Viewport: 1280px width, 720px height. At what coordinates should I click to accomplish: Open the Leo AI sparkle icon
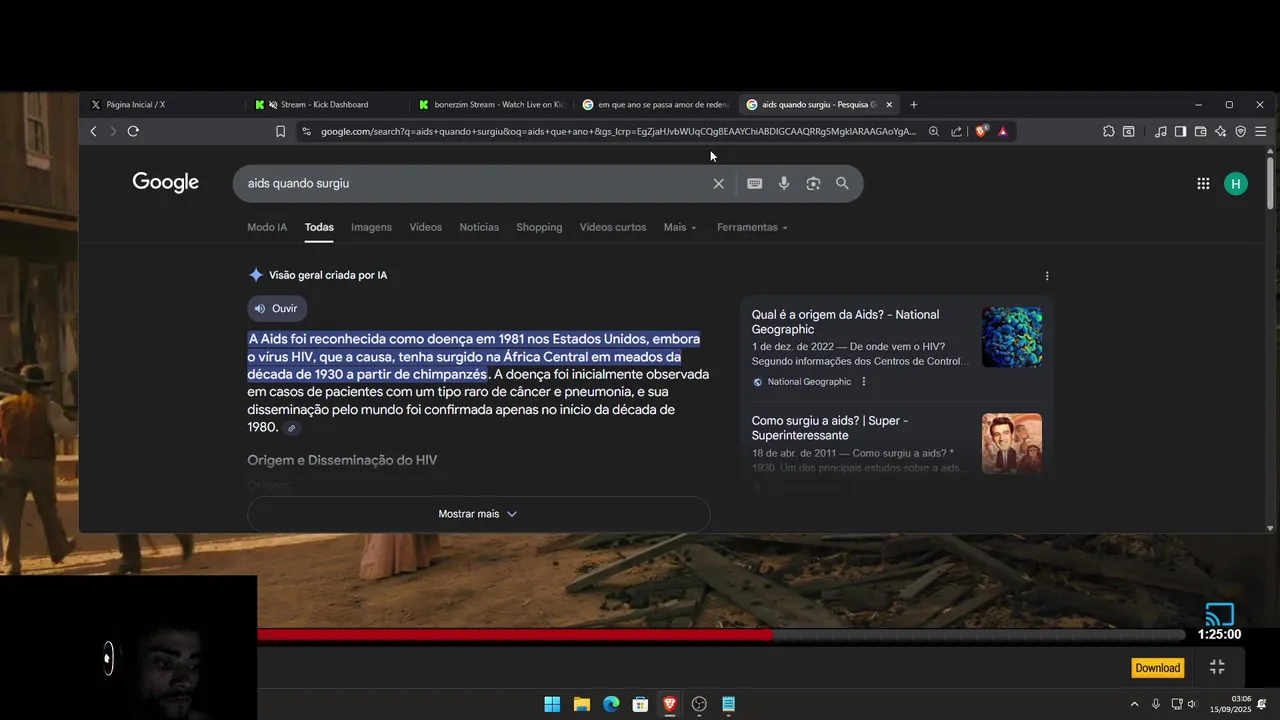click(1220, 131)
